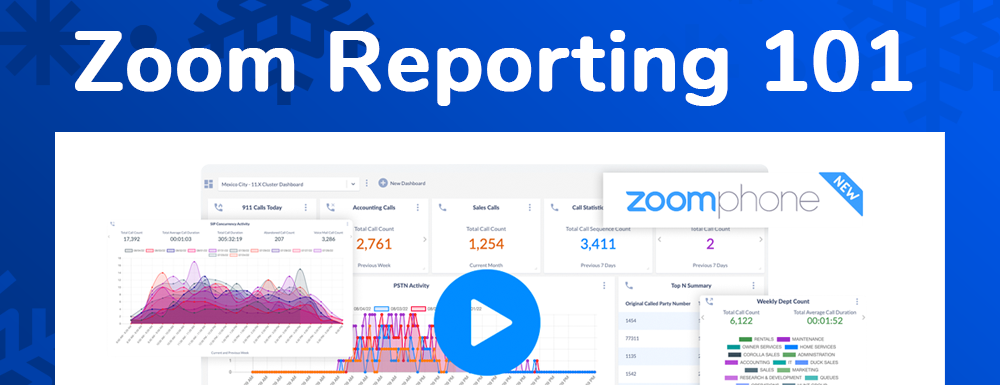Click the 911 Calls Today phone icon
Screen dimensions: 1000x385
219,207
